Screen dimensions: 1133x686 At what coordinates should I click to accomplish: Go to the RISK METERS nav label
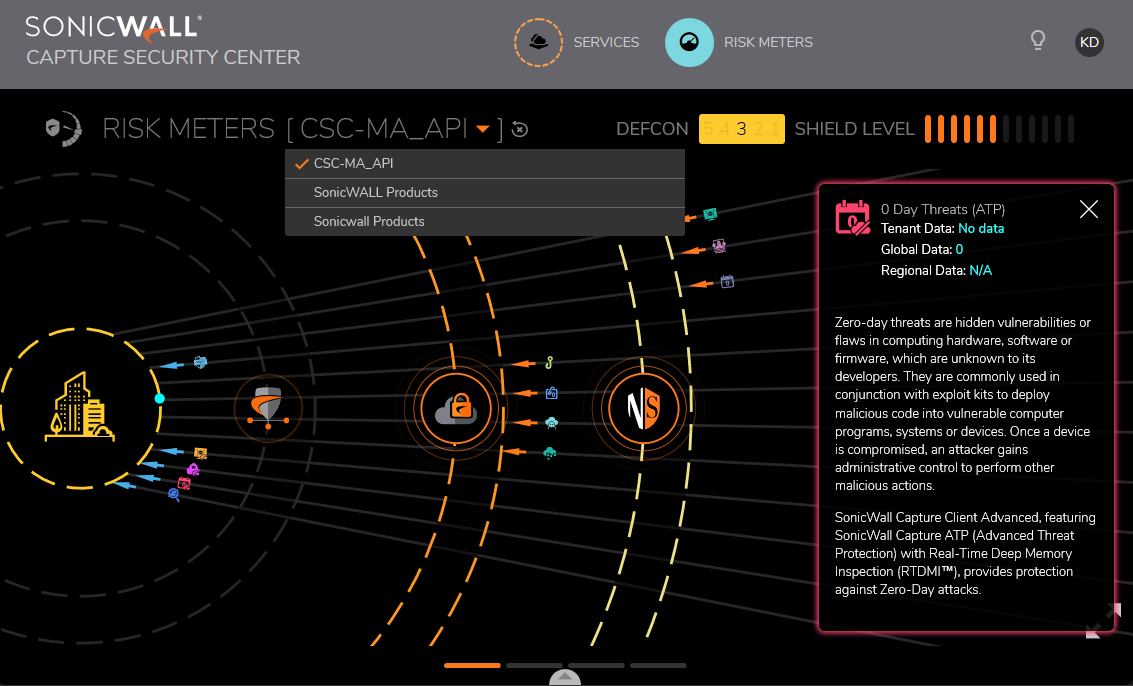click(768, 43)
